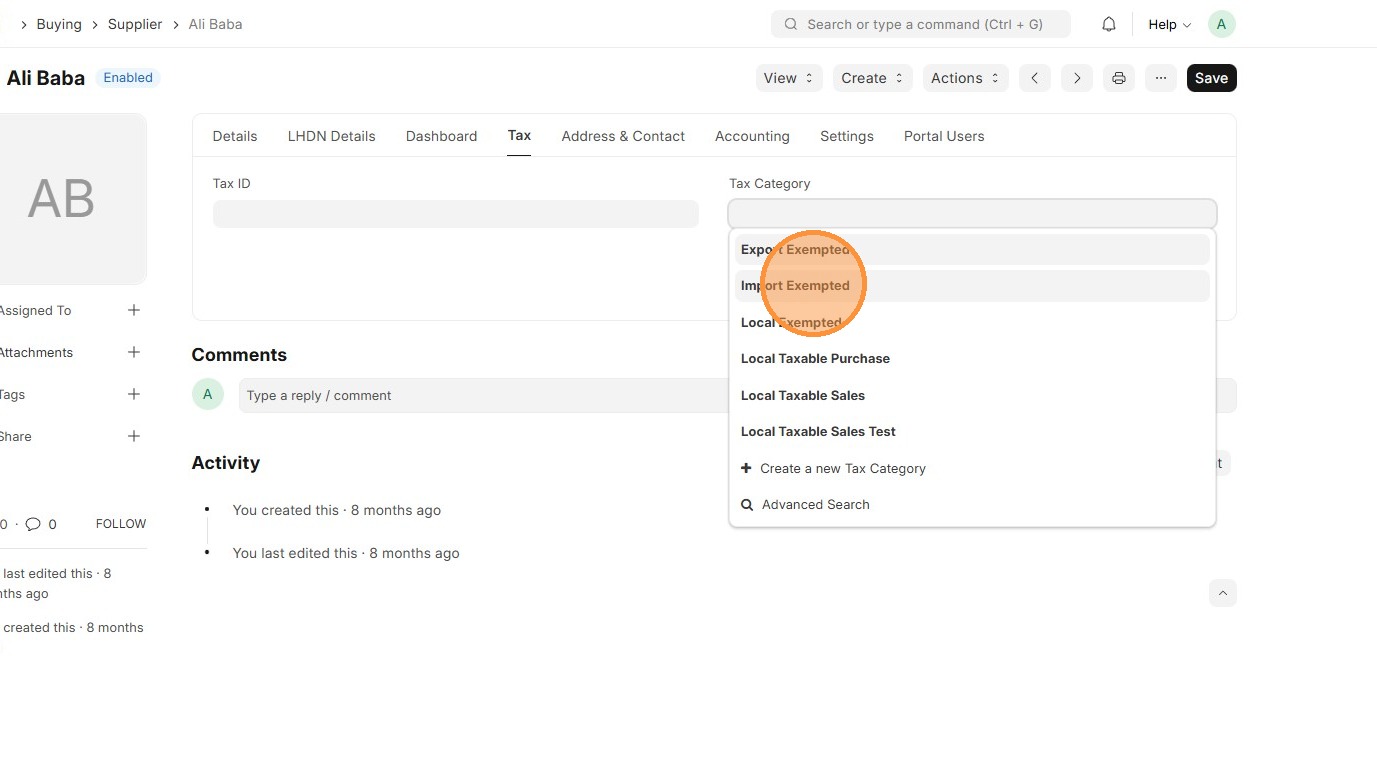
Task: Click the Ali Baba page title
Action: click(x=46, y=78)
